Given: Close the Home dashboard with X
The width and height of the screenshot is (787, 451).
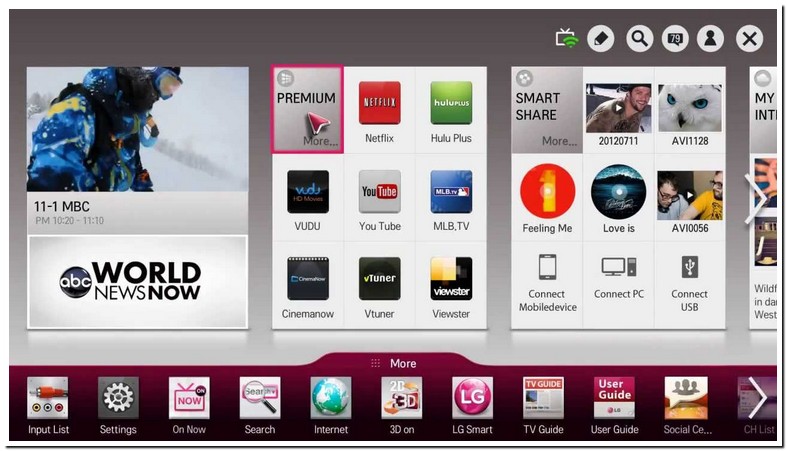Looking at the screenshot, I should (749, 39).
